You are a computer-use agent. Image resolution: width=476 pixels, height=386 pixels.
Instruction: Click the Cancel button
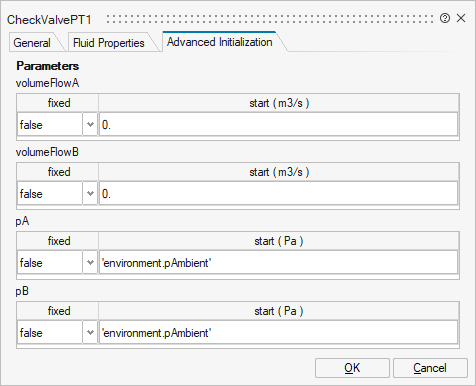430,368
